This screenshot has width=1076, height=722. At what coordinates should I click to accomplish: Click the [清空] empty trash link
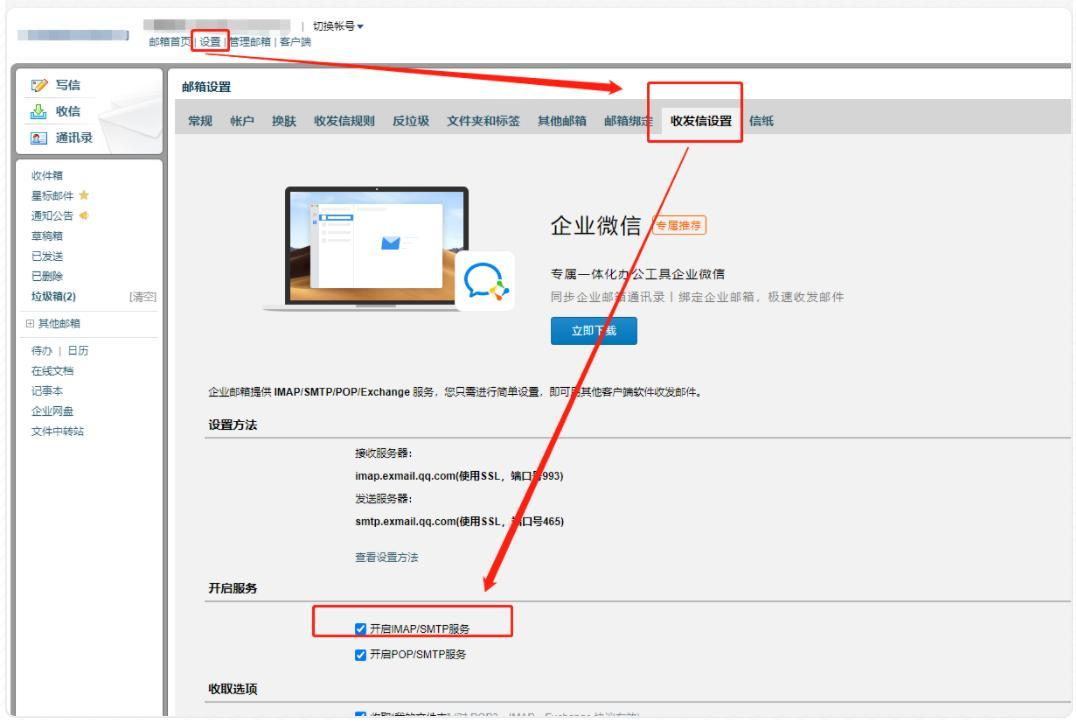click(x=143, y=296)
